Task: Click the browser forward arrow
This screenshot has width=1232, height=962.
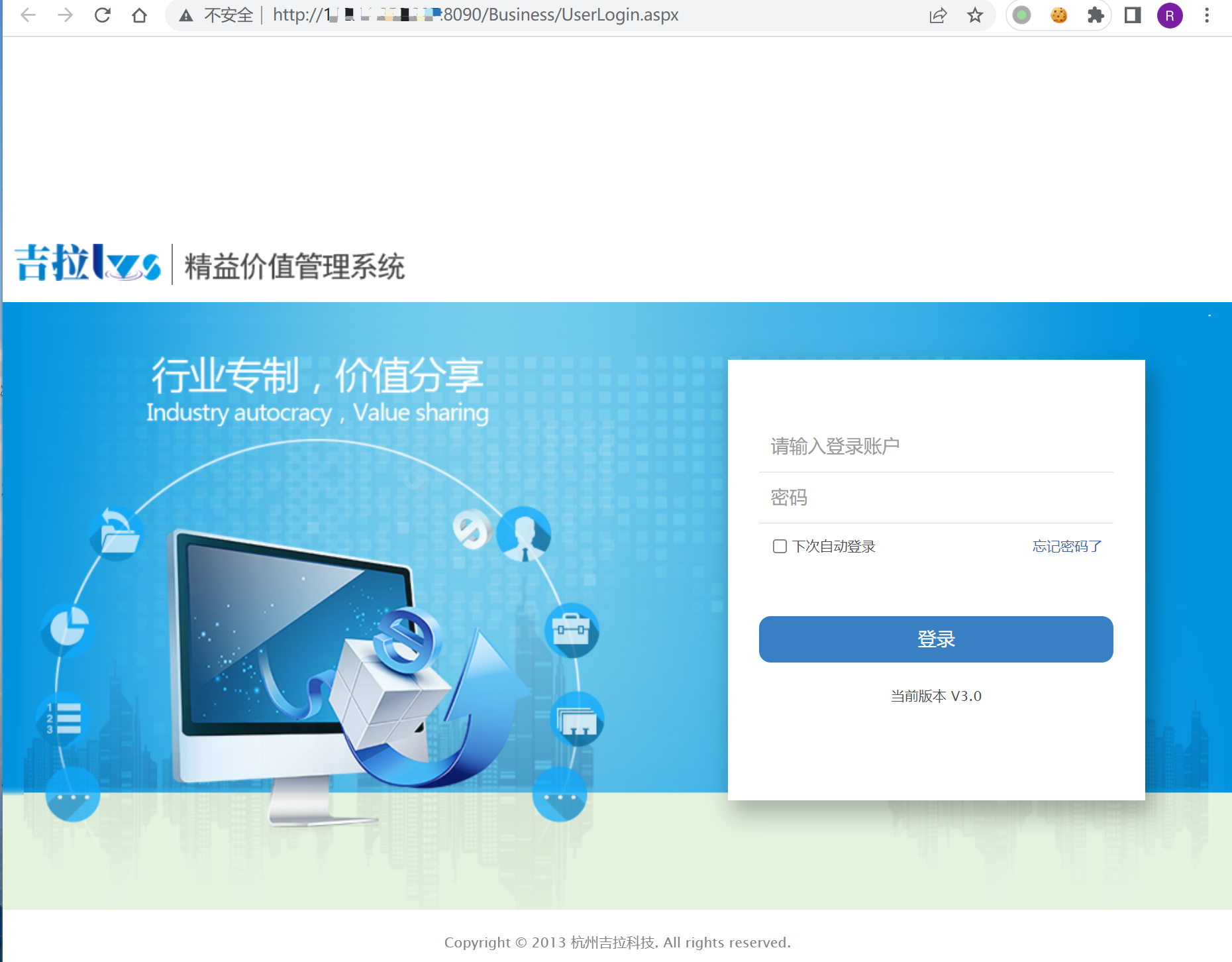Action: [65, 15]
